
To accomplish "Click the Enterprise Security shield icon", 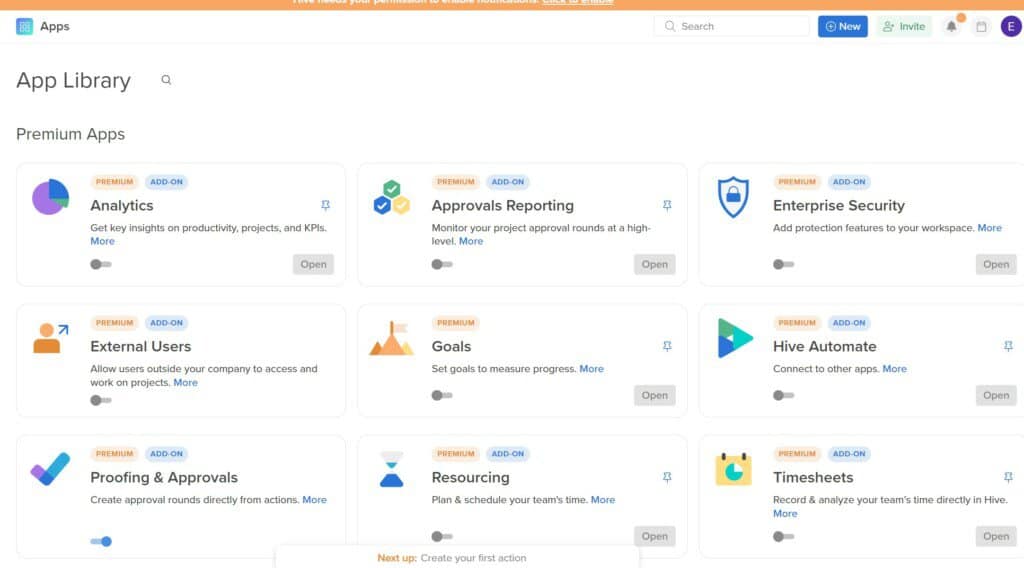I will click(733, 197).
